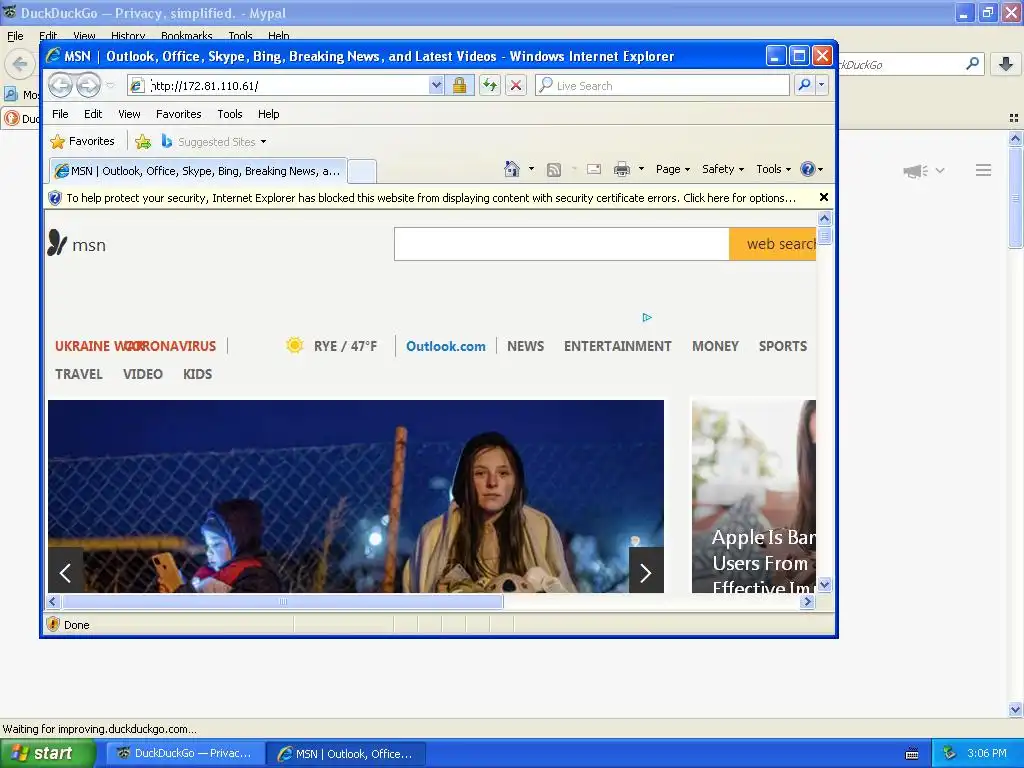Screen dimensions: 1024x768
Task: Click Mypal search magnifier icon
Action: coord(972,64)
